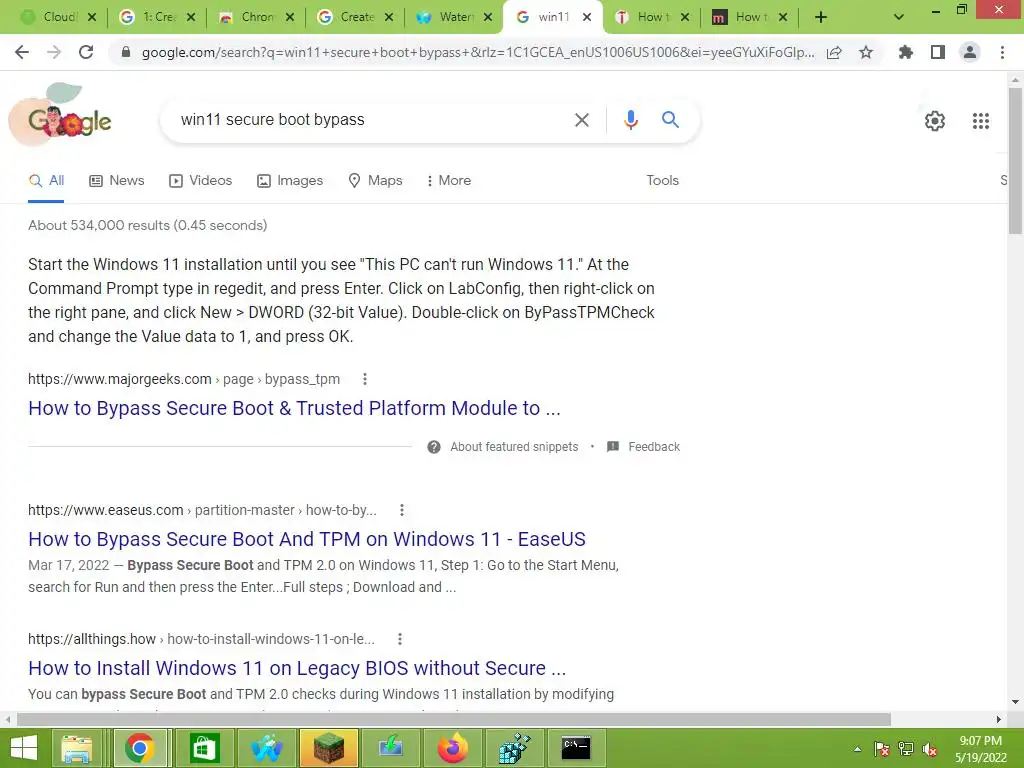Viewport: 1024px width, 768px height.
Task: Open Command Prompt taskbar icon
Action: (x=576, y=748)
